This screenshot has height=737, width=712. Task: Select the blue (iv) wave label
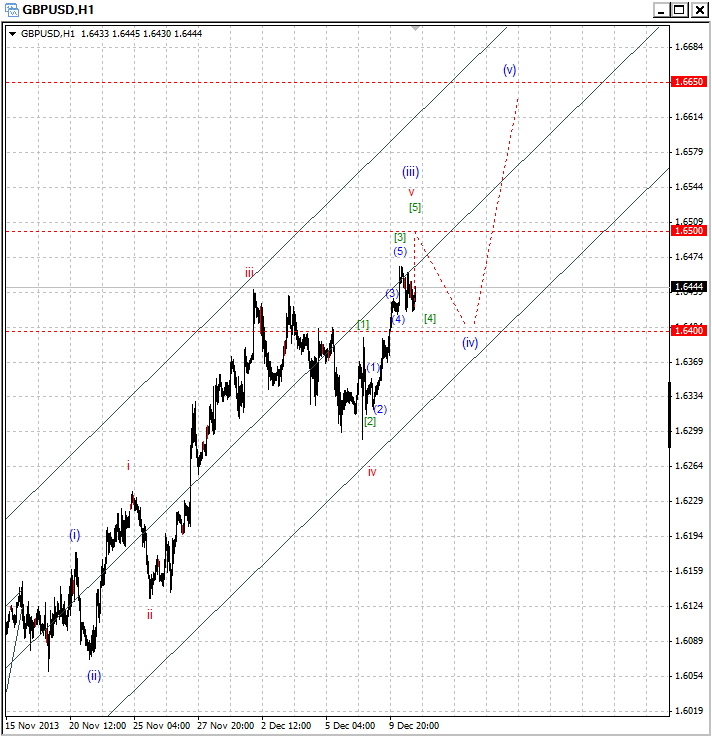pos(470,343)
